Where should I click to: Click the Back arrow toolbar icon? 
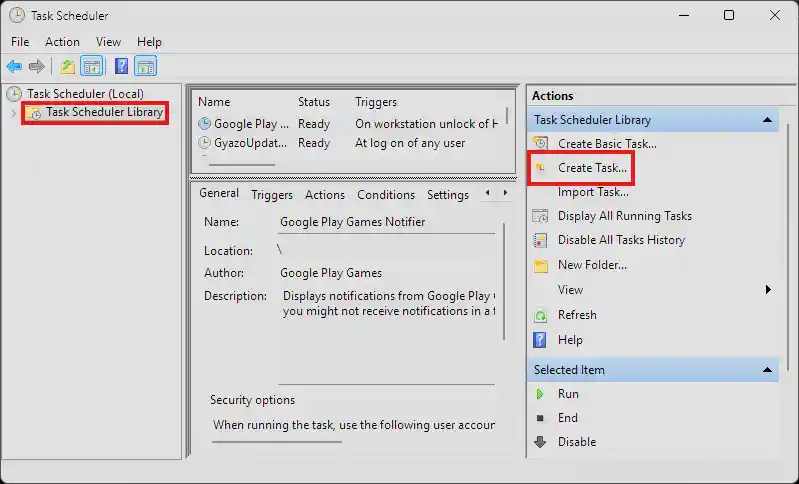pyautogui.click(x=14, y=66)
